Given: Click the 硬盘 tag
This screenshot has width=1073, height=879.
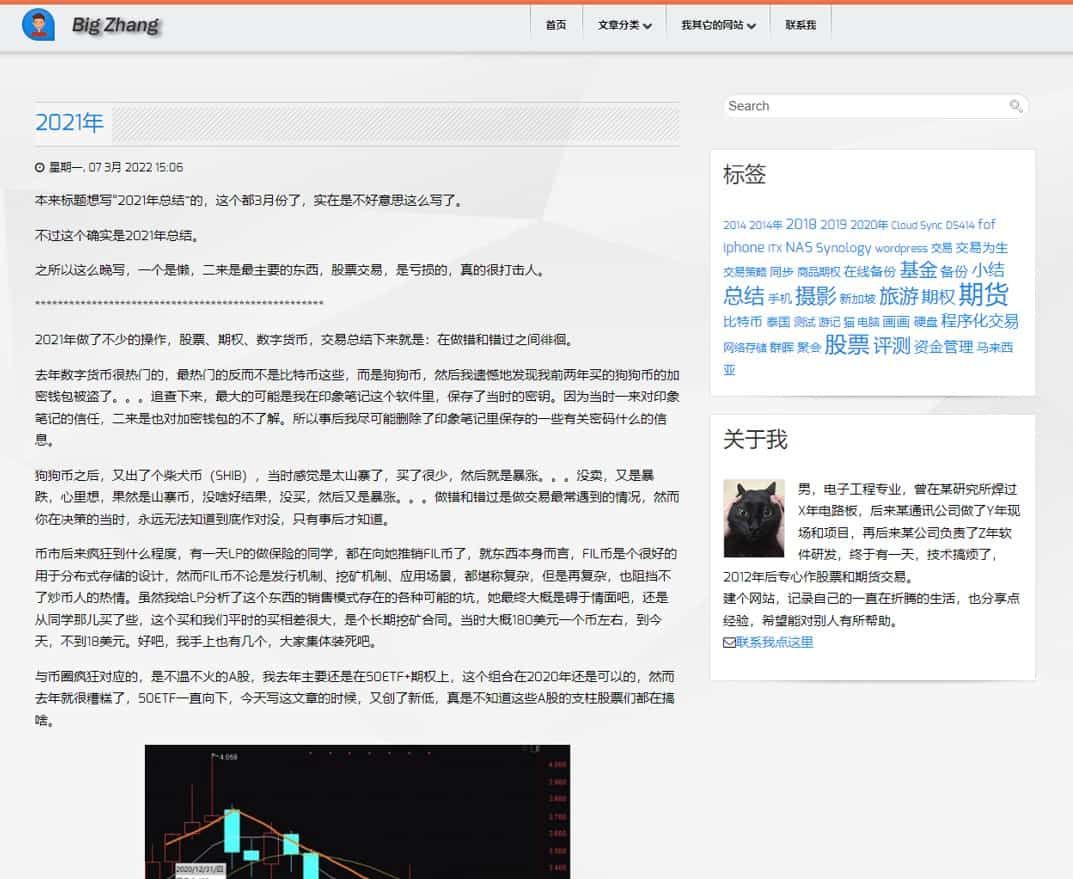Looking at the screenshot, I should coord(925,322).
